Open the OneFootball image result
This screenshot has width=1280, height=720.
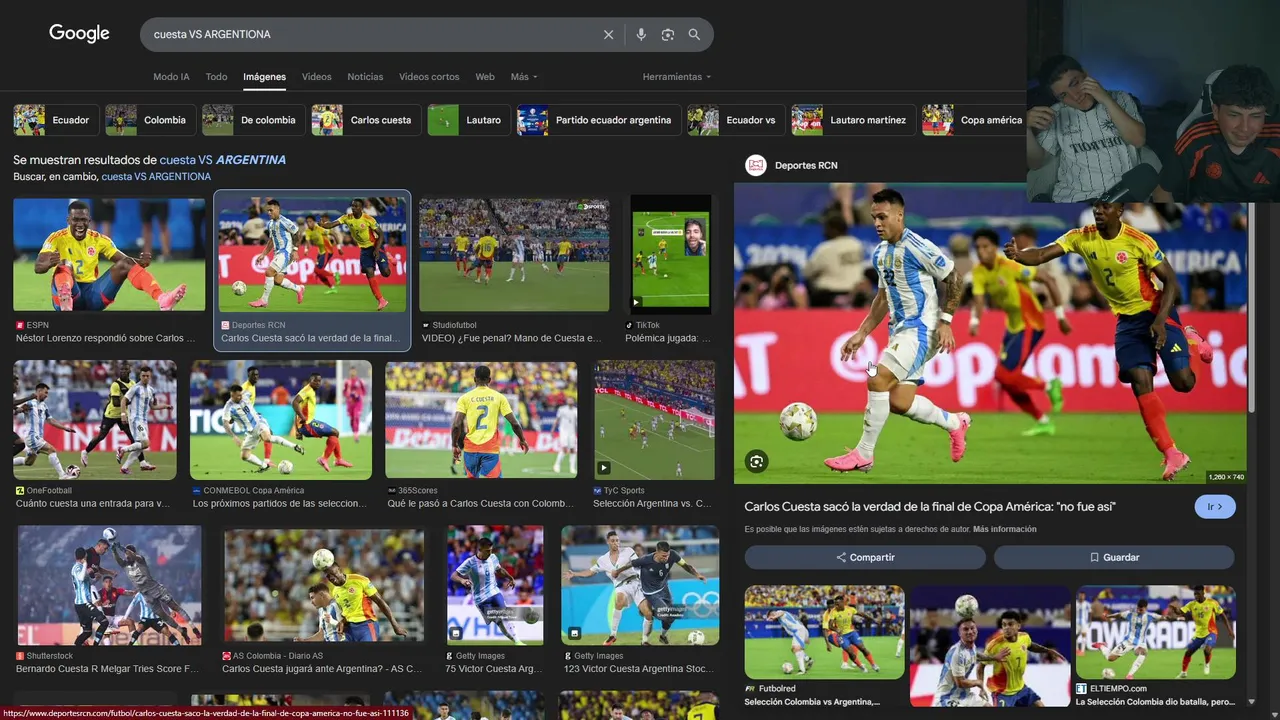click(x=95, y=420)
